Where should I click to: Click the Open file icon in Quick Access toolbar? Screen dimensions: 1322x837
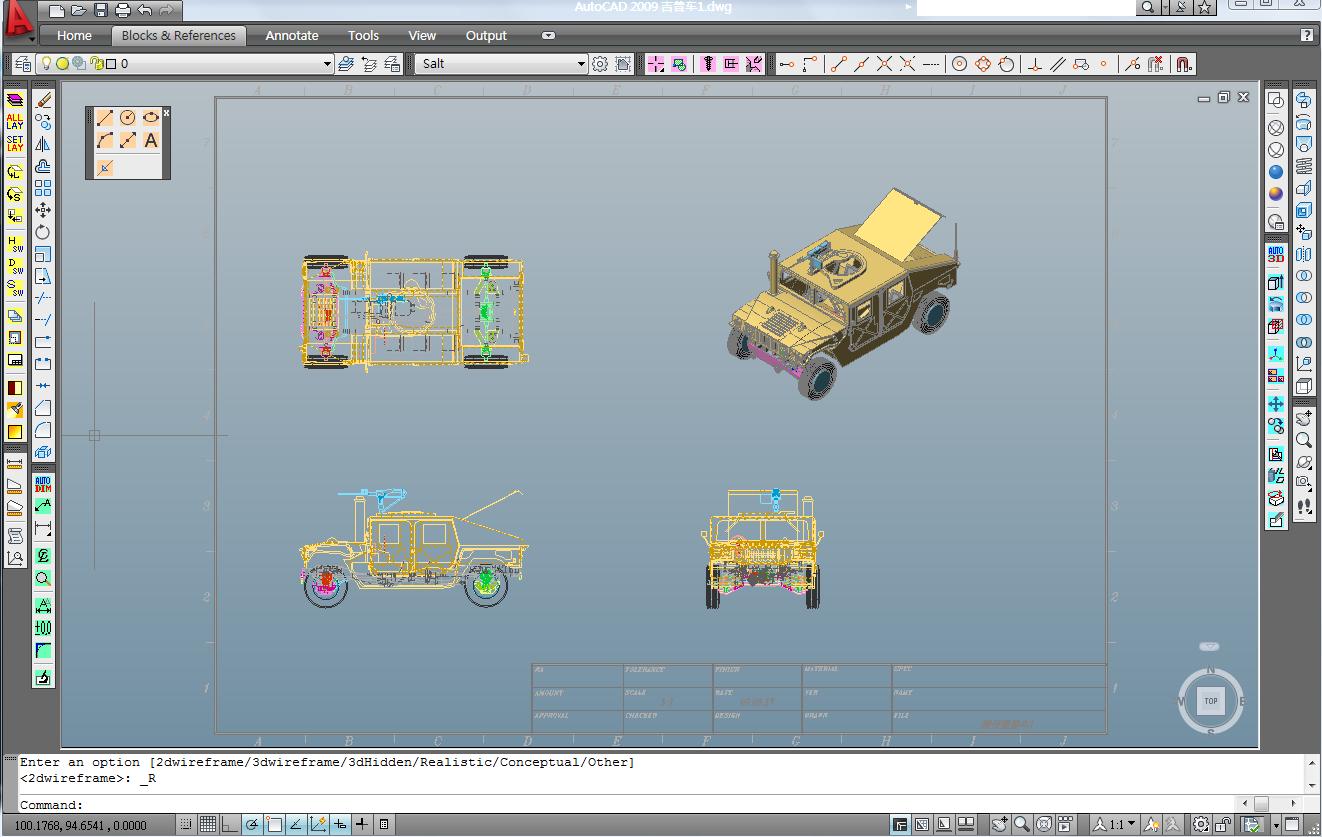click(x=78, y=11)
